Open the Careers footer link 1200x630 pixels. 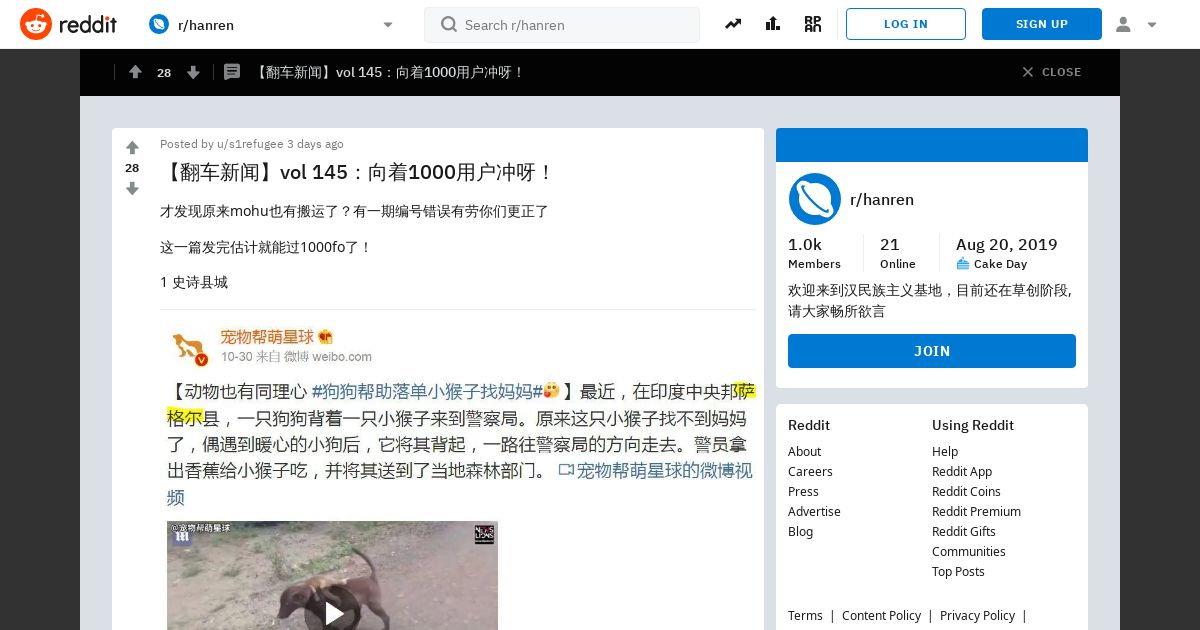click(x=810, y=472)
